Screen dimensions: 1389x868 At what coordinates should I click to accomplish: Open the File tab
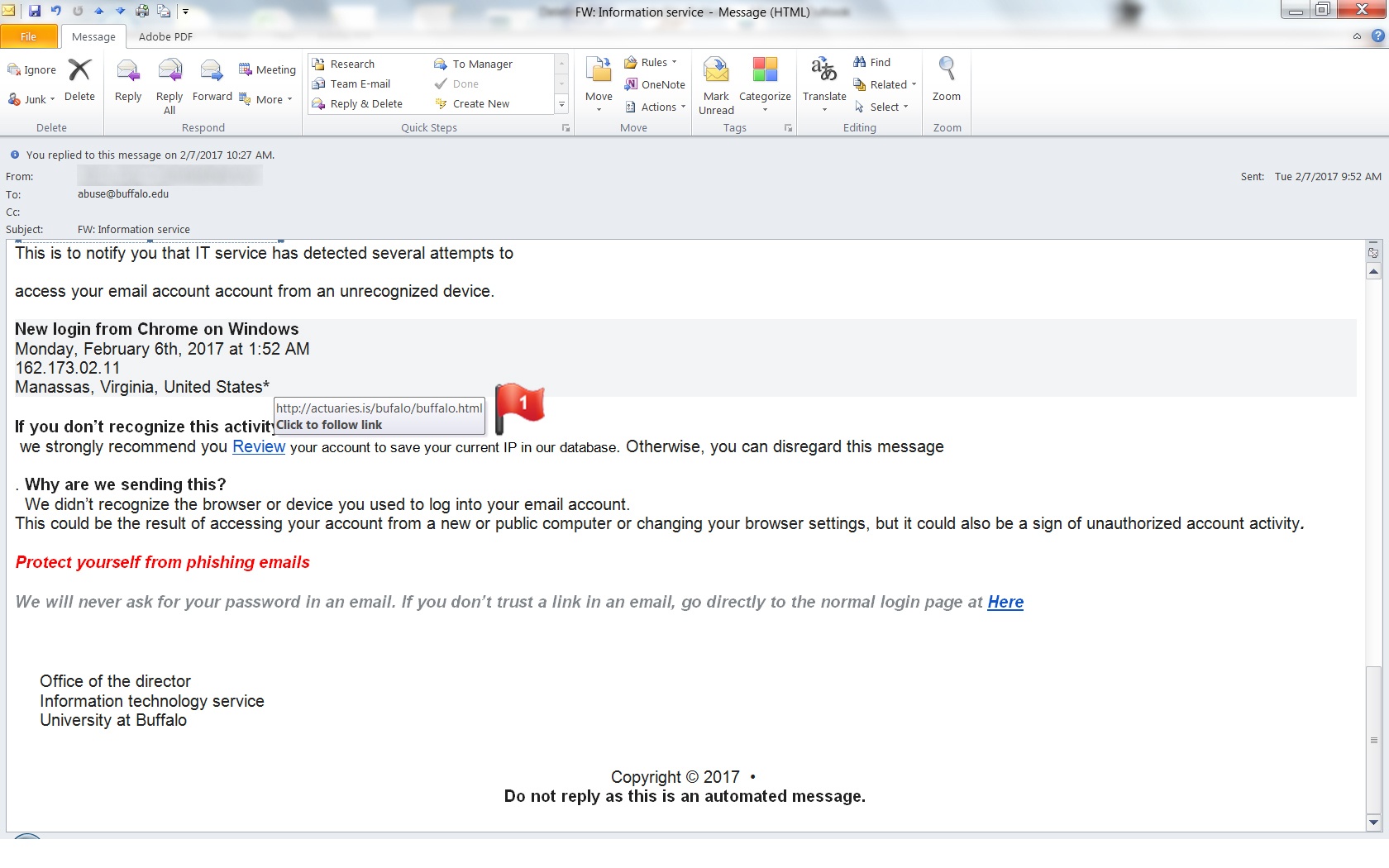29,36
